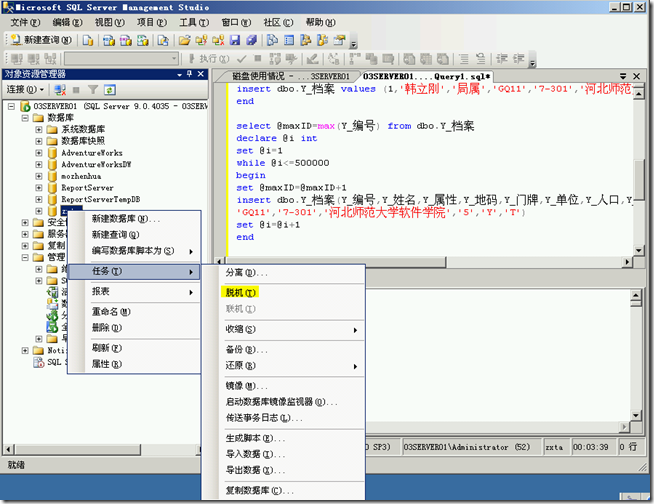Open the 社区(C) menu
Viewport: 654px width, 504px height.
(x=278, y=22)
